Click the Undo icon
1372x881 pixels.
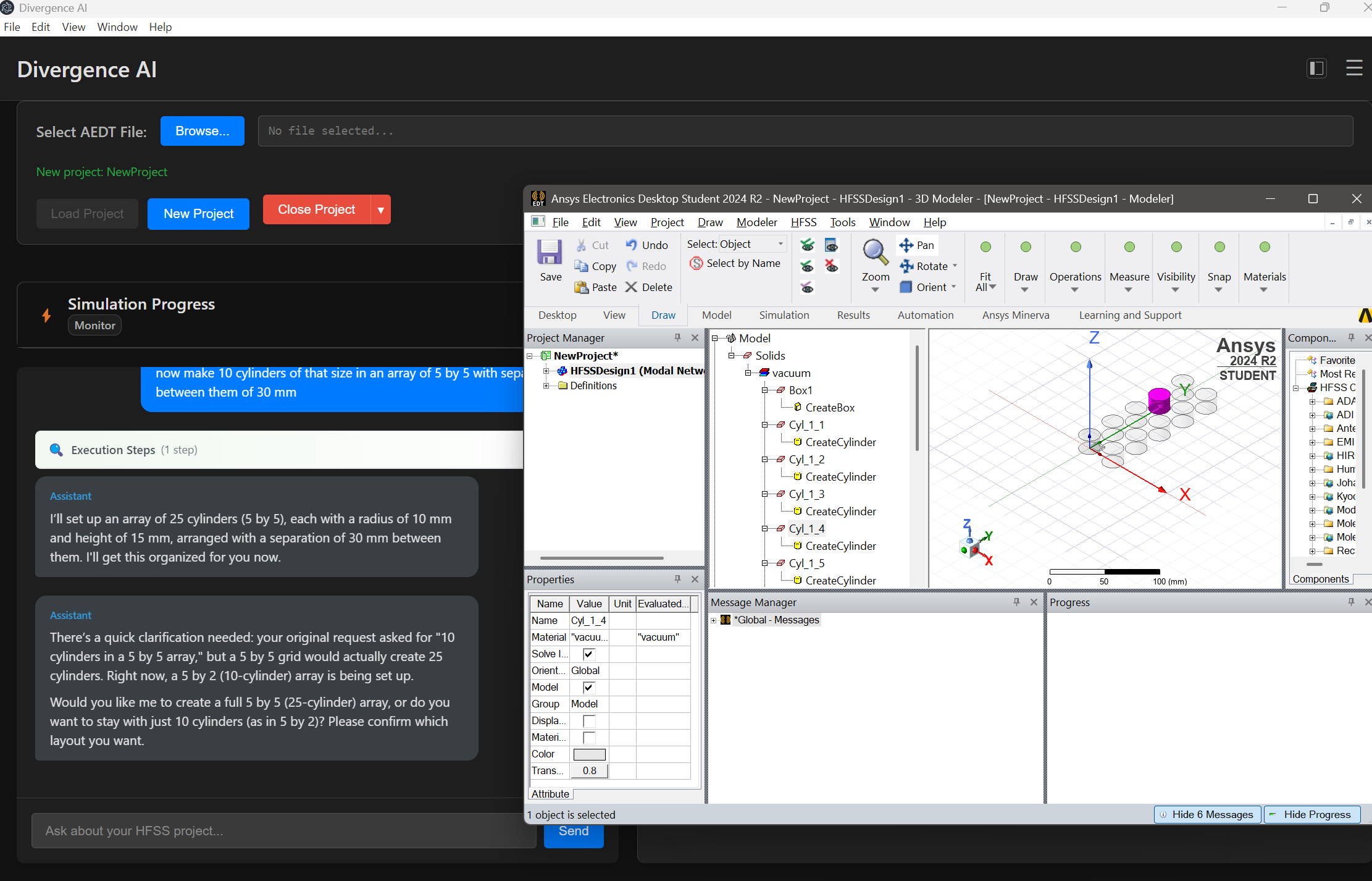(631, 245)
